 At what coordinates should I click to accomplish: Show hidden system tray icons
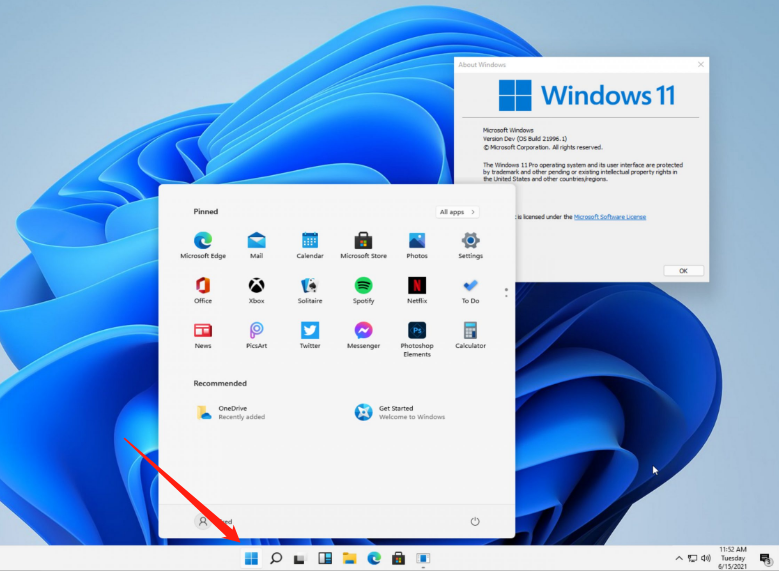coord(679,558)
